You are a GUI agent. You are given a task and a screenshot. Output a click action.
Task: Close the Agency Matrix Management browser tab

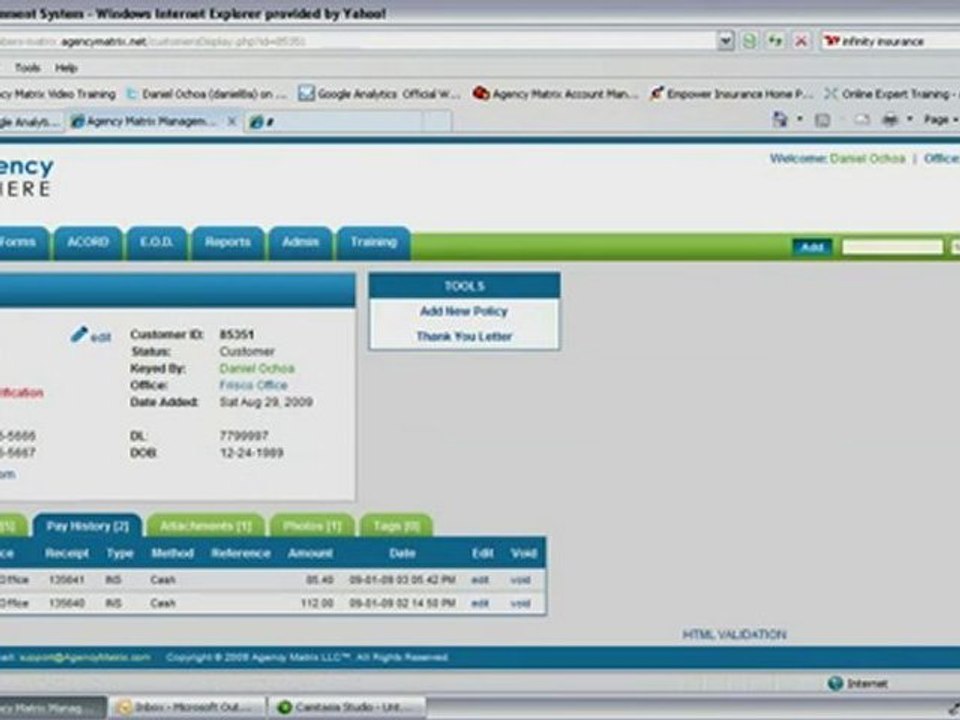[x=232, y=121]
